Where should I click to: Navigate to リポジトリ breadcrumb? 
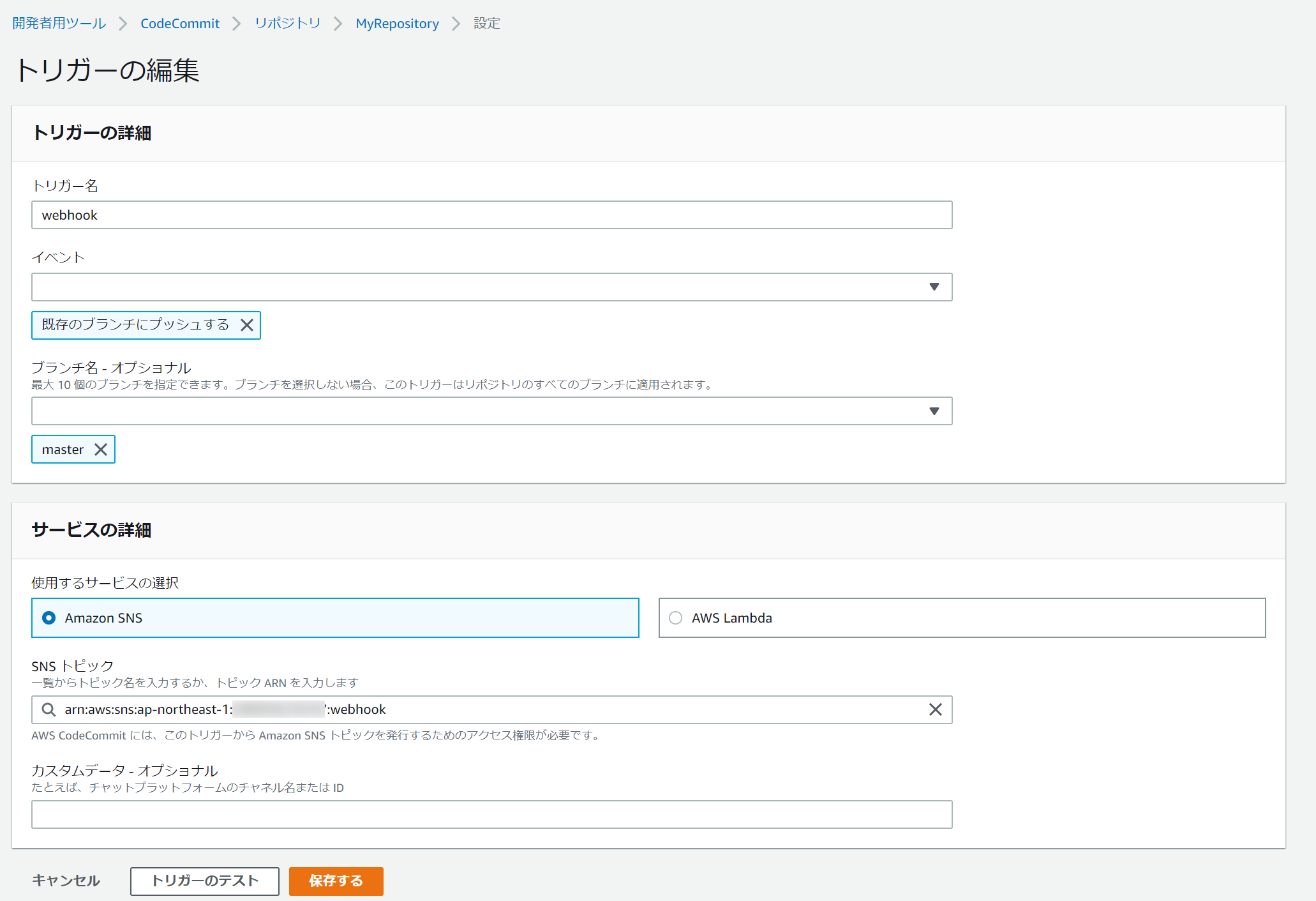(x=287, y=24)
